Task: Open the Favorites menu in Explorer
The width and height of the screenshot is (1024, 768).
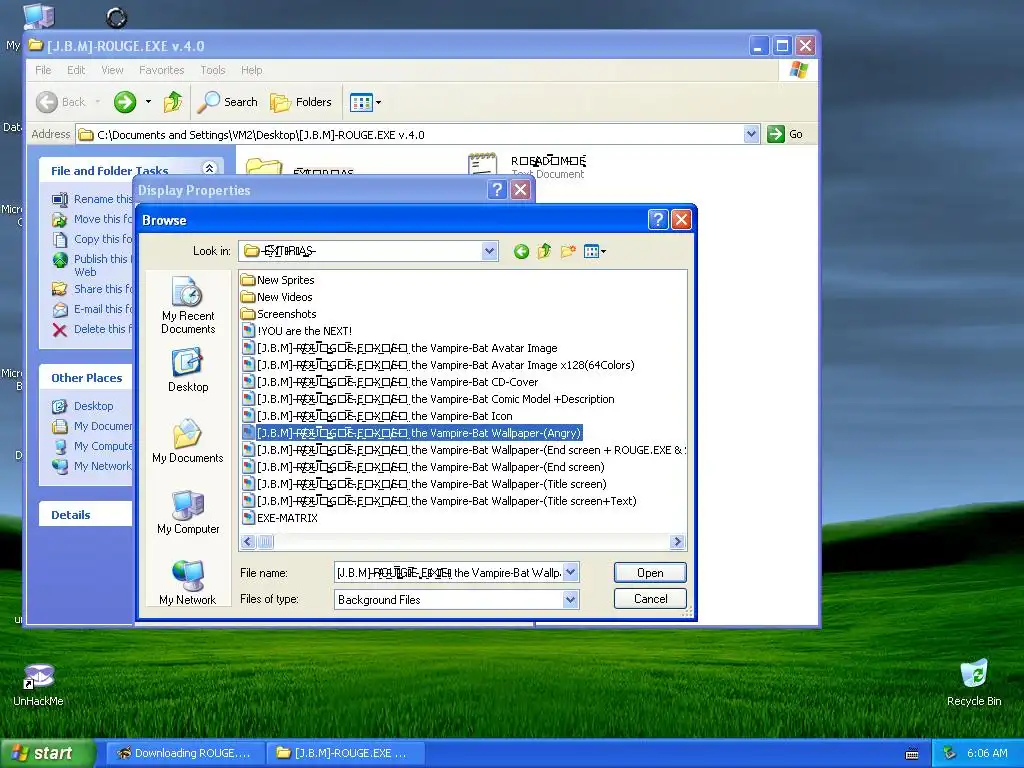Action: click(x=161, y=70)
